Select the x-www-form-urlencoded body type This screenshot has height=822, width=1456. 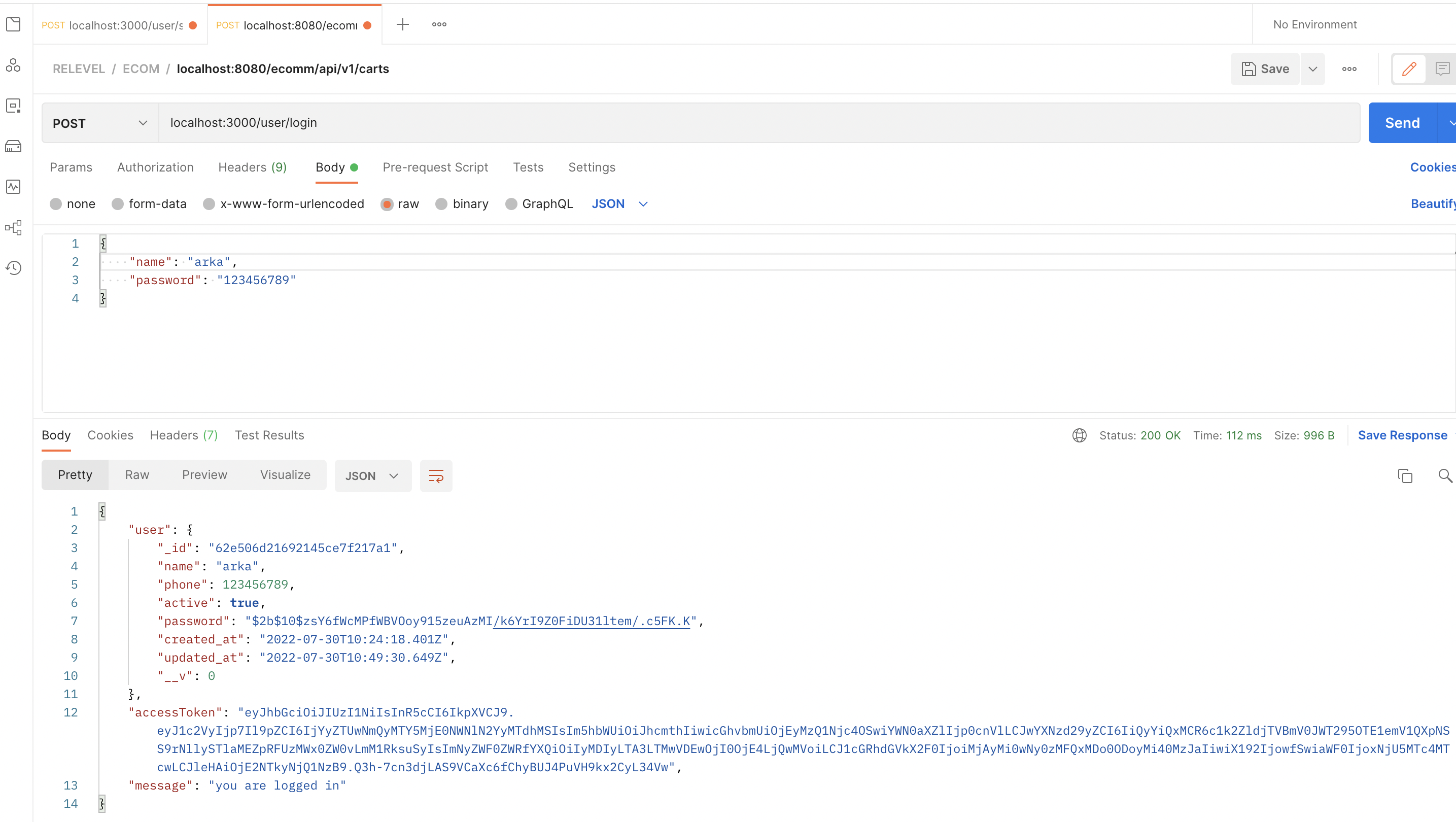284,204
